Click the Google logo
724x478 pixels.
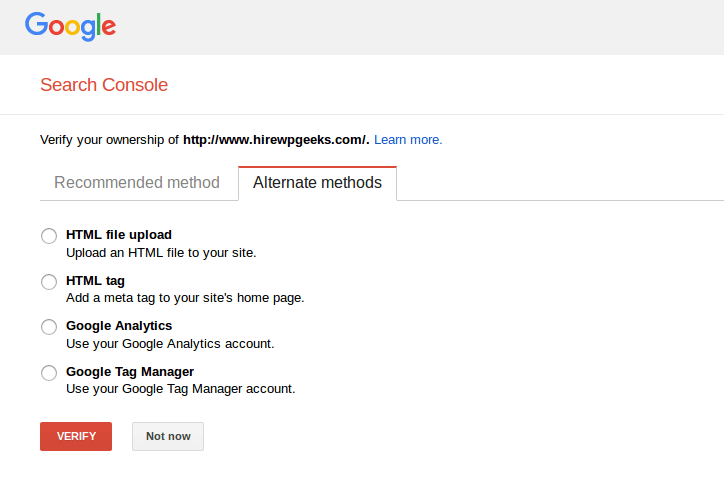click(x=70, y=27)
